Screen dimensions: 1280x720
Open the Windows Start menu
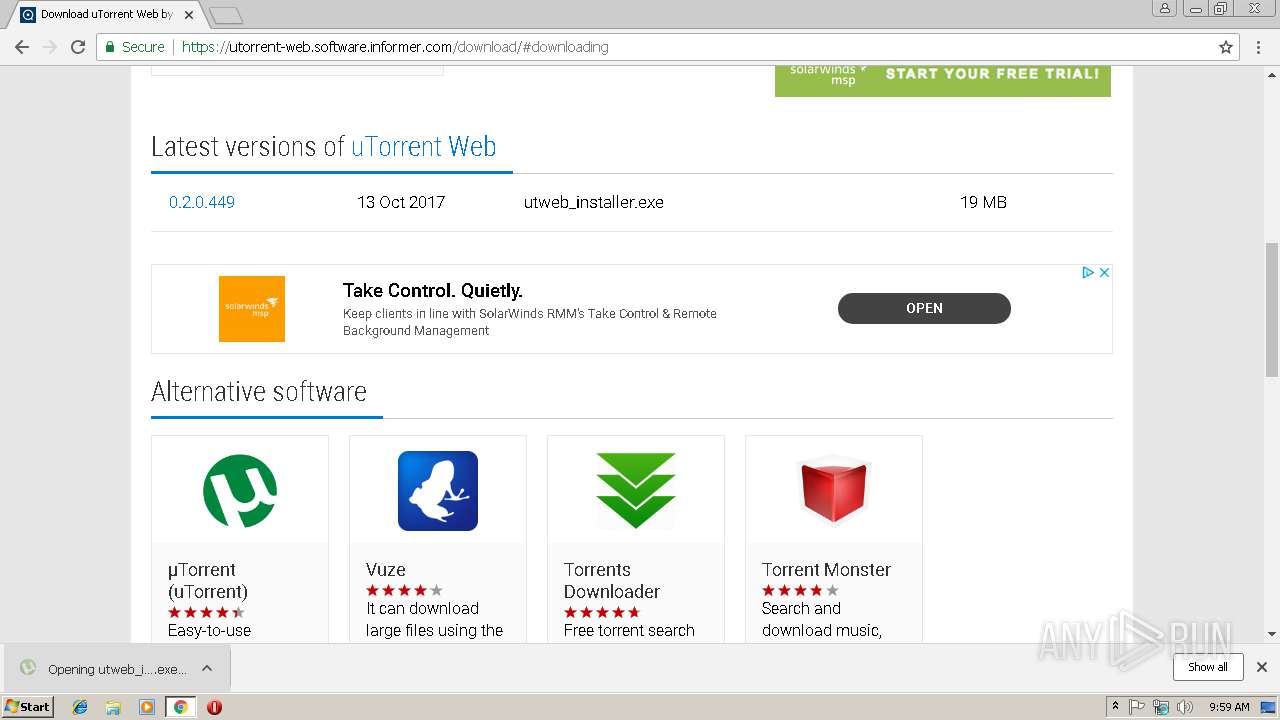[x=28, y=706]
